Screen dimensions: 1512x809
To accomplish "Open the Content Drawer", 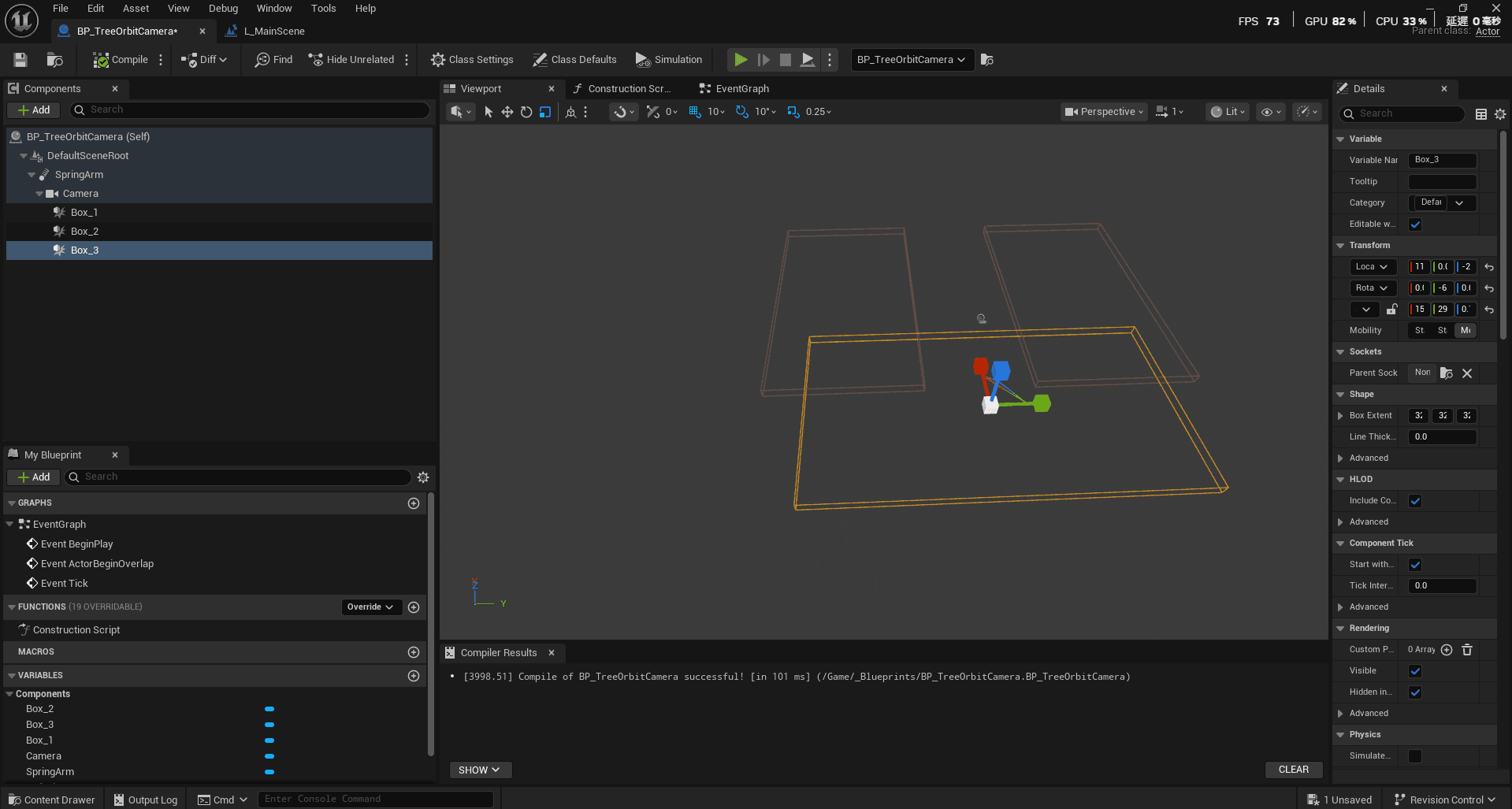I will click(50, 799).
